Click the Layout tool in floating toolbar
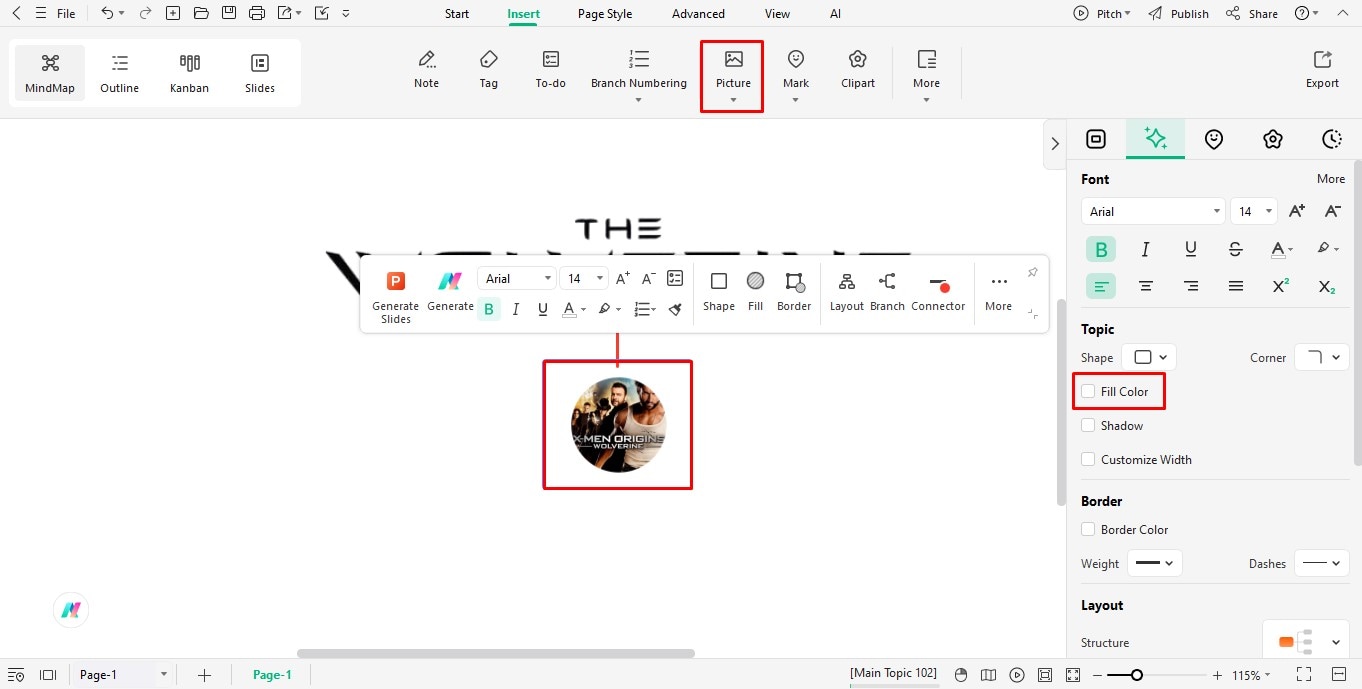This screenshot has height=689, width=1362. click(x=847, y=292)
